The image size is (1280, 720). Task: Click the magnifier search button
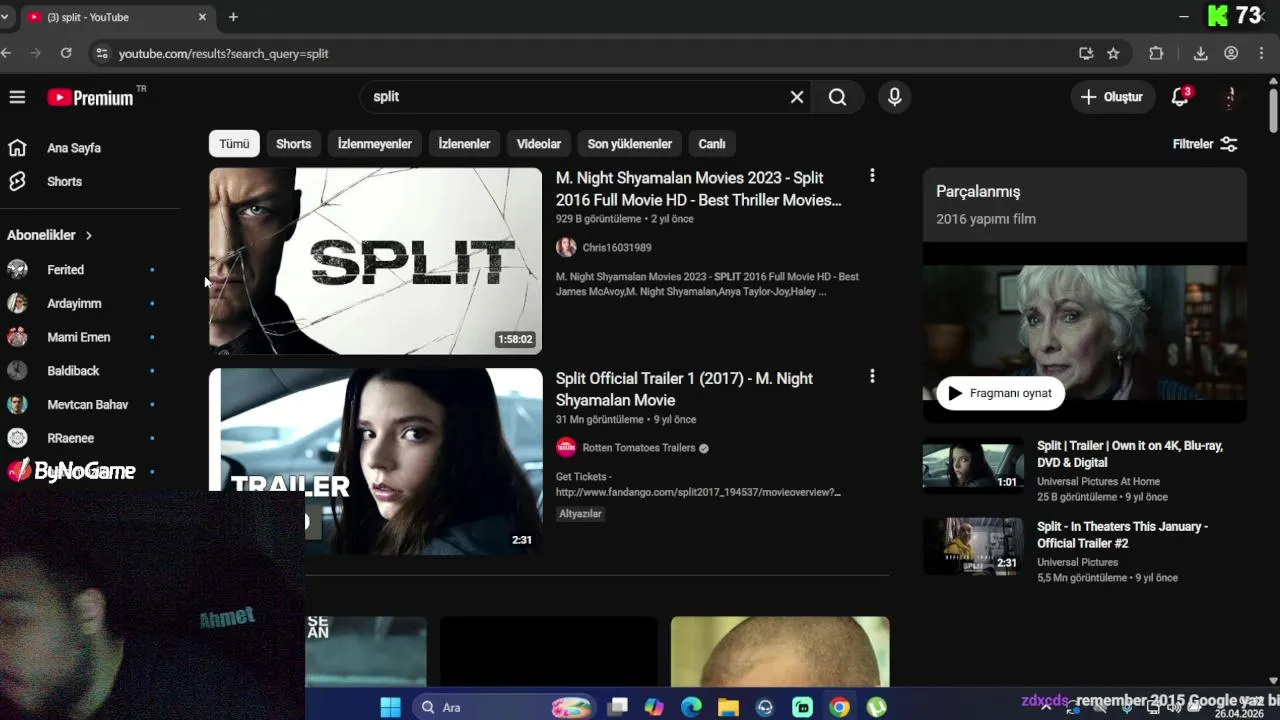(x=838, y=97)
